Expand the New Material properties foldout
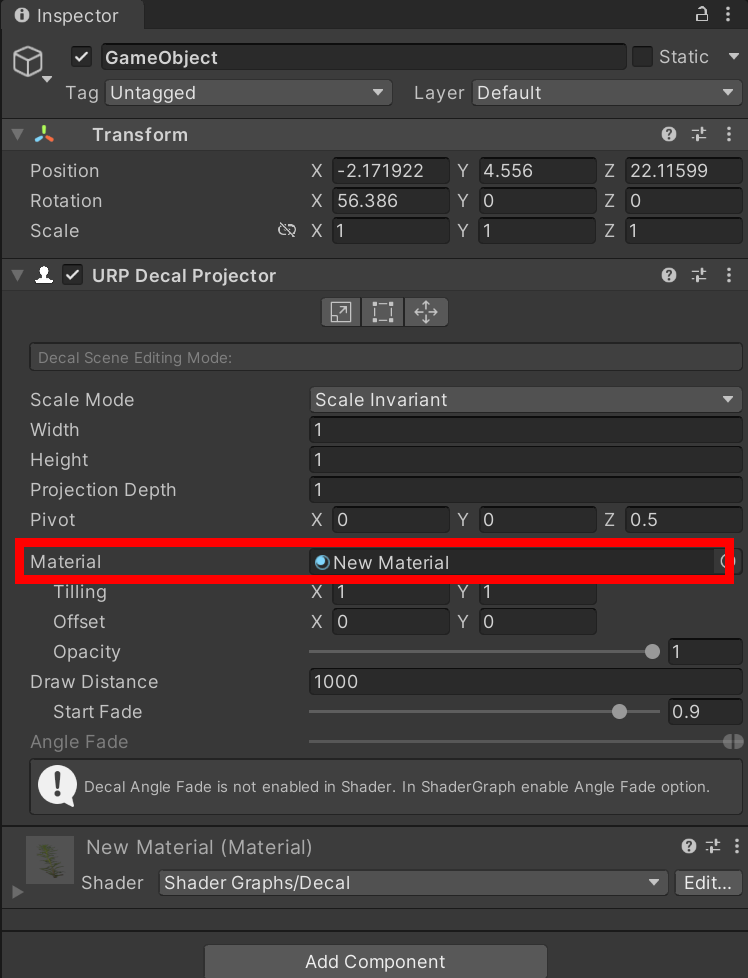 pos(17,892)
